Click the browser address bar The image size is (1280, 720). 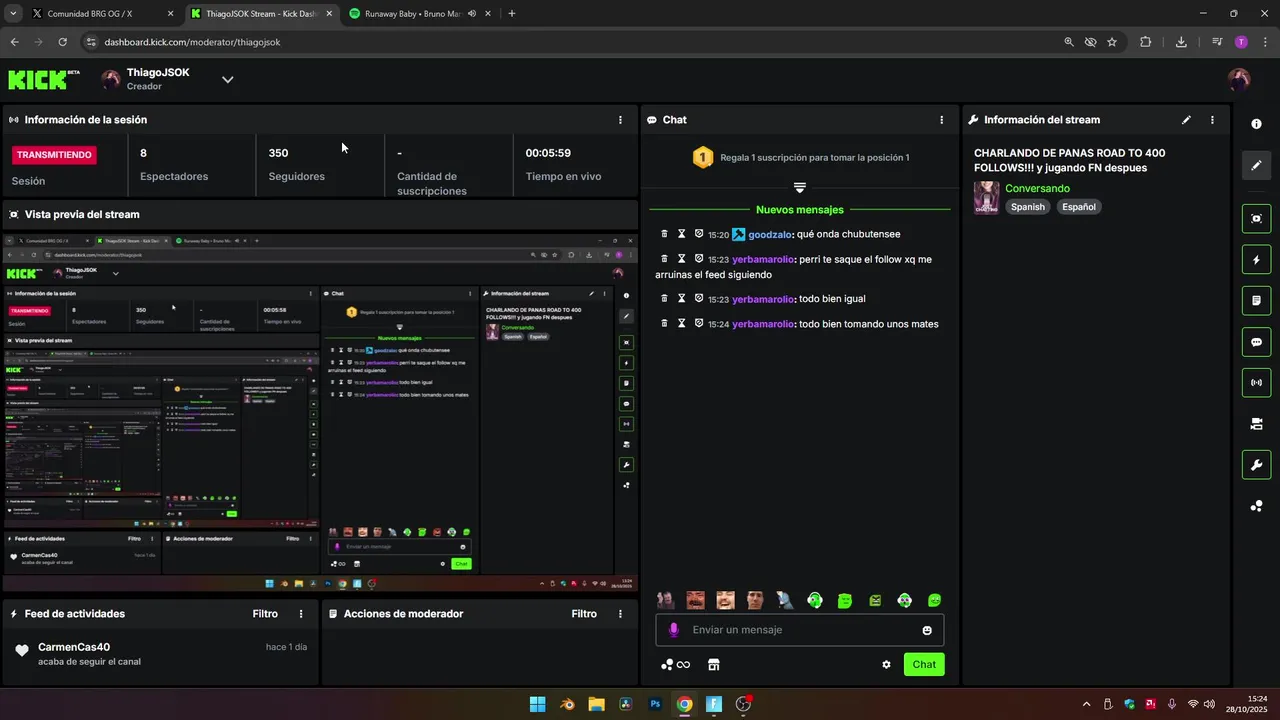(x=570, y=42)
